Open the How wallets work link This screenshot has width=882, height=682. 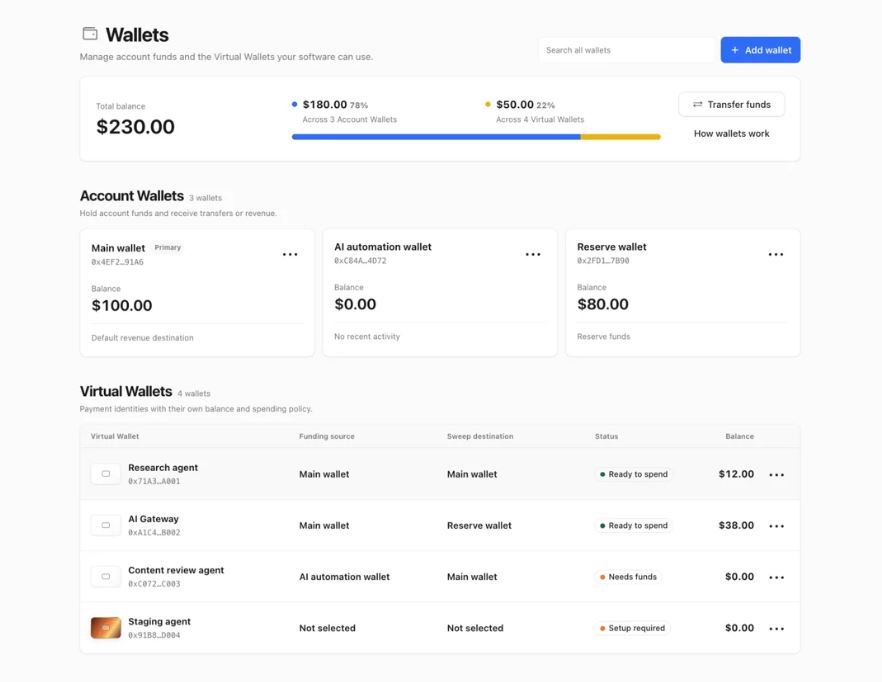pyautogui.click(x=731, y=133)
